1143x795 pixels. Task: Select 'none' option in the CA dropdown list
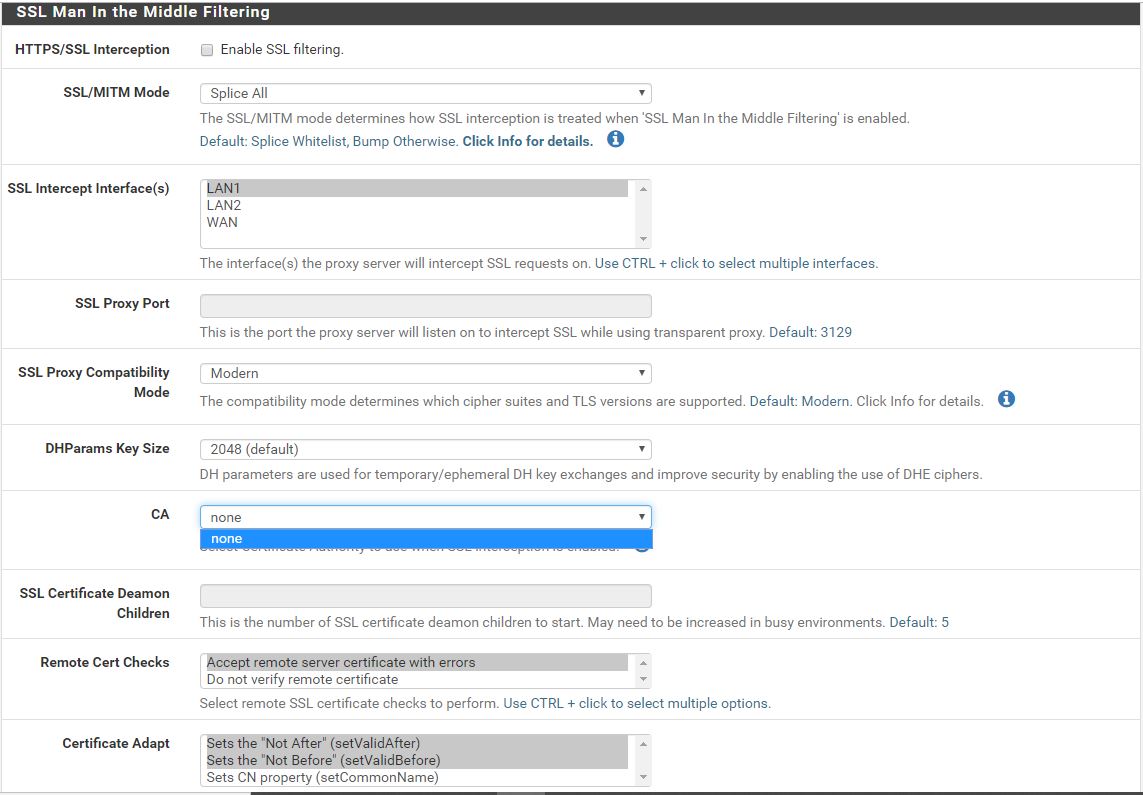(x=425, y=539)
